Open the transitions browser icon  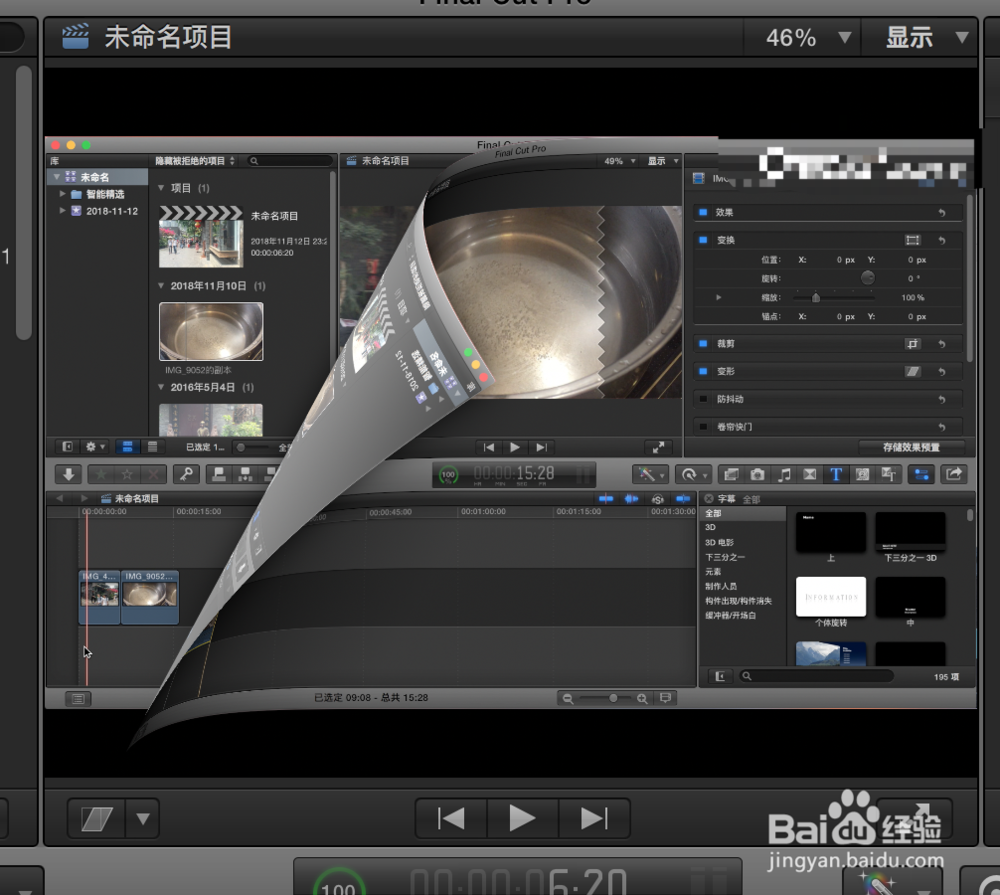pos(810,475)
